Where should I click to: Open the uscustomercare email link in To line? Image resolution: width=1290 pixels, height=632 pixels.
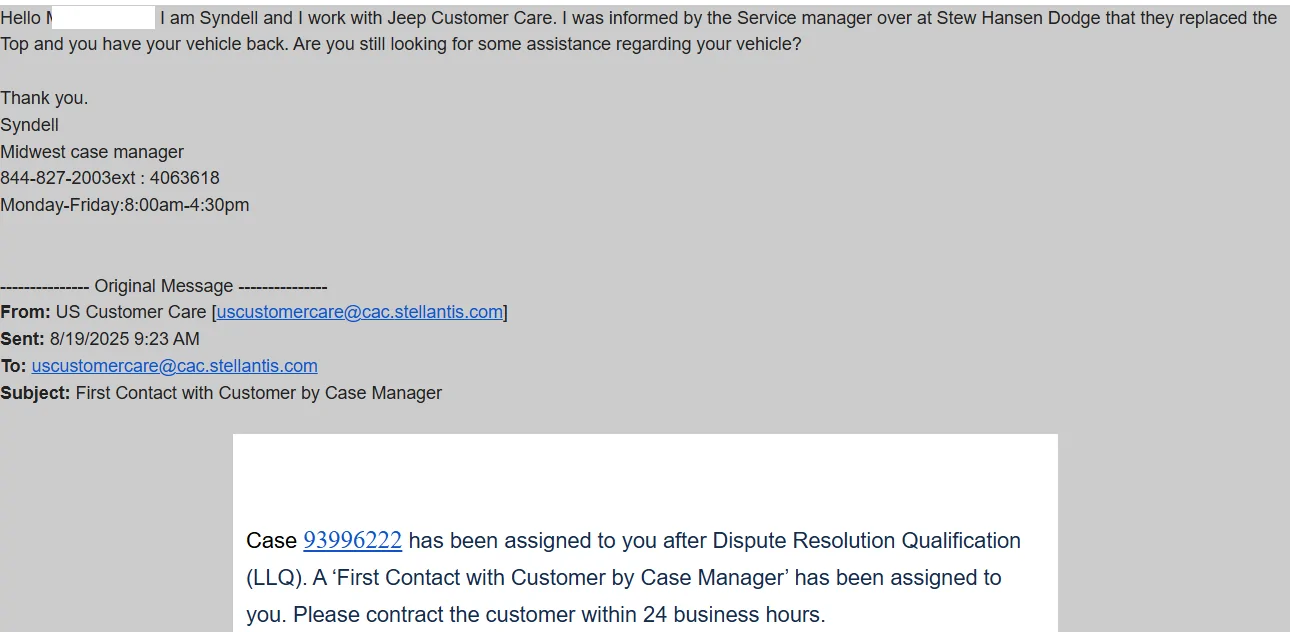[x=175, y=366]
